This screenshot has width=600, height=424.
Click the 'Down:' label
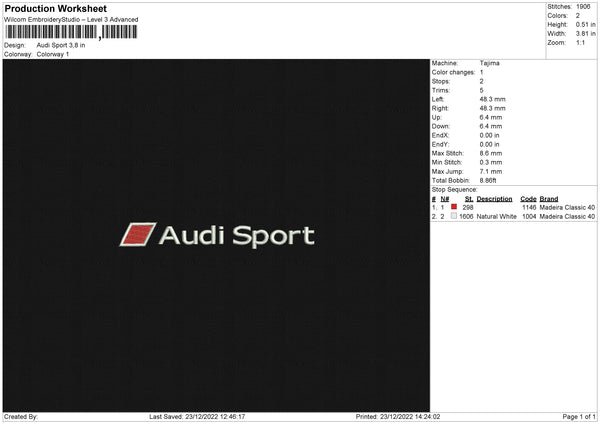(x=440, y=126)
